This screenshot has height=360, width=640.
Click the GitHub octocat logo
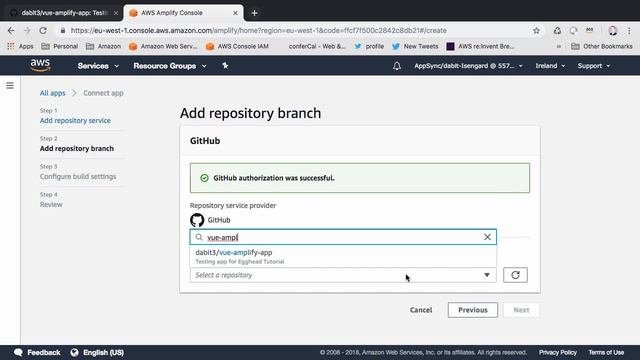197,220
